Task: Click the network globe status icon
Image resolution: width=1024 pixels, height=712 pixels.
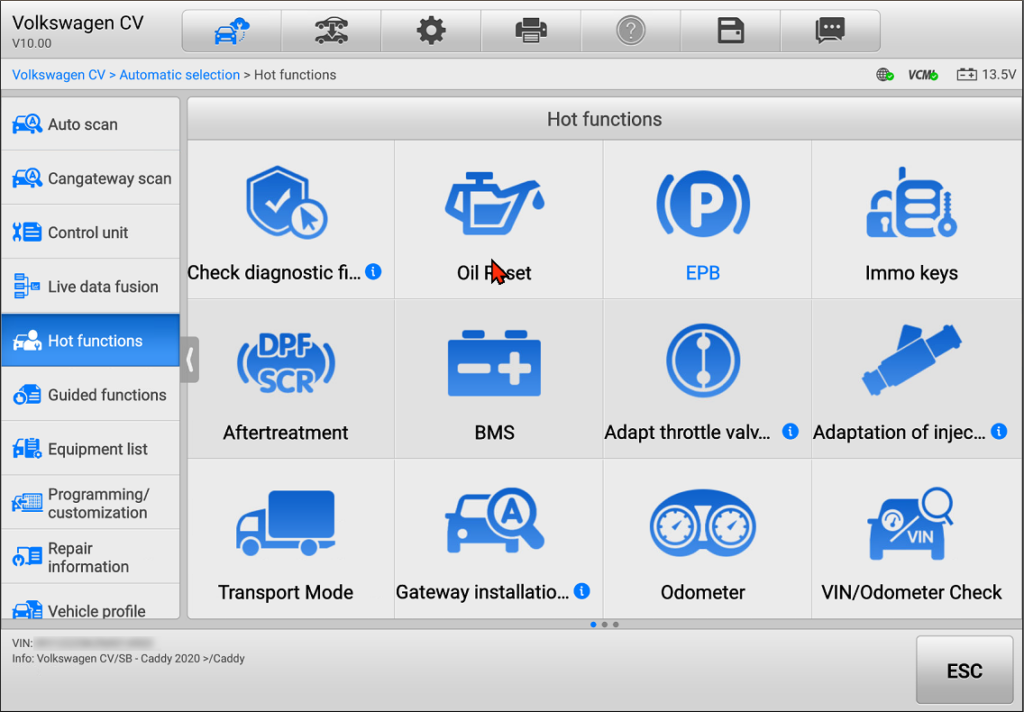Action: (885, 74)
